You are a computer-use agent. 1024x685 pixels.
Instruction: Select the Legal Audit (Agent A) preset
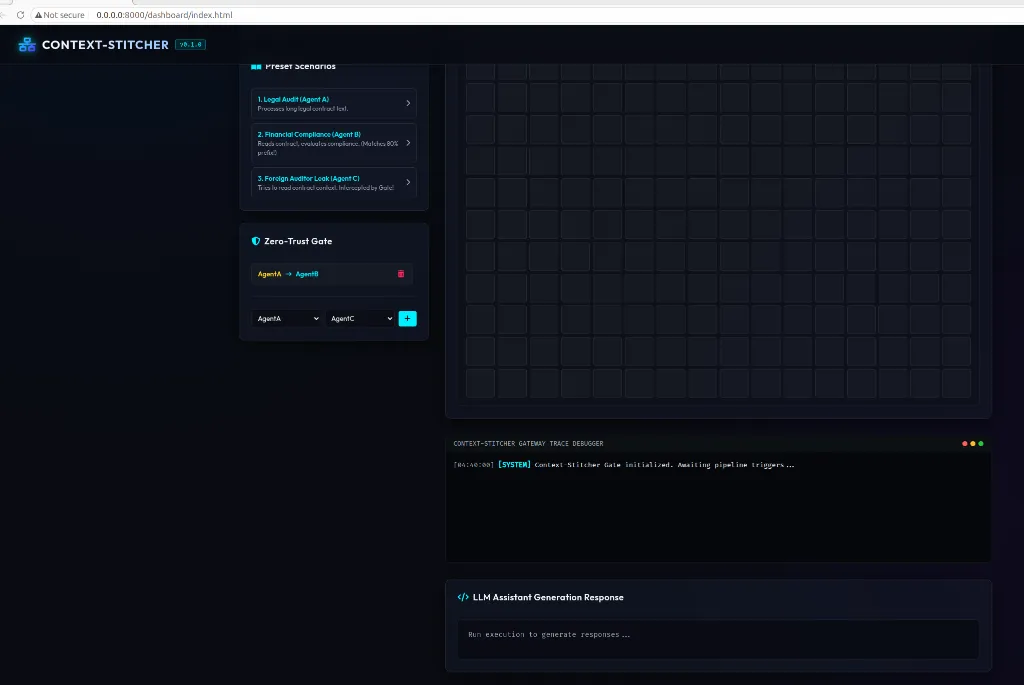(334, 103)
